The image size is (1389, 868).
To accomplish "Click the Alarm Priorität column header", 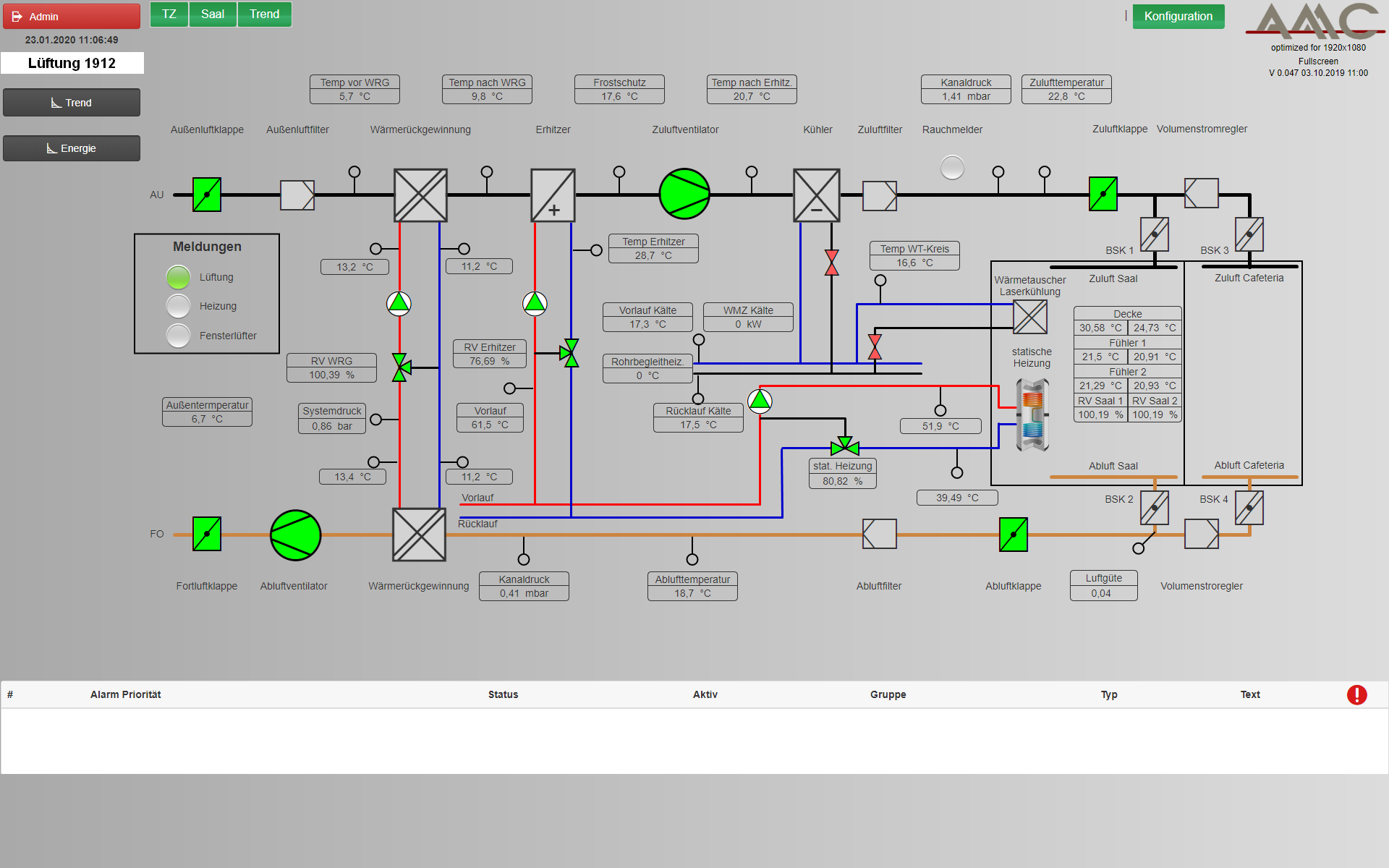I will (125, 694).
